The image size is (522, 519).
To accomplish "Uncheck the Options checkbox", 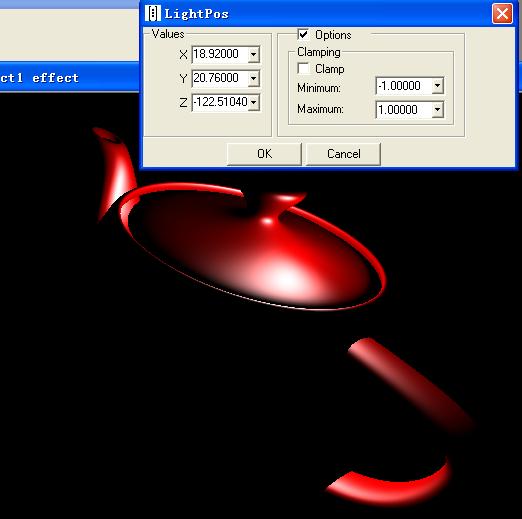I will (303, 34).
